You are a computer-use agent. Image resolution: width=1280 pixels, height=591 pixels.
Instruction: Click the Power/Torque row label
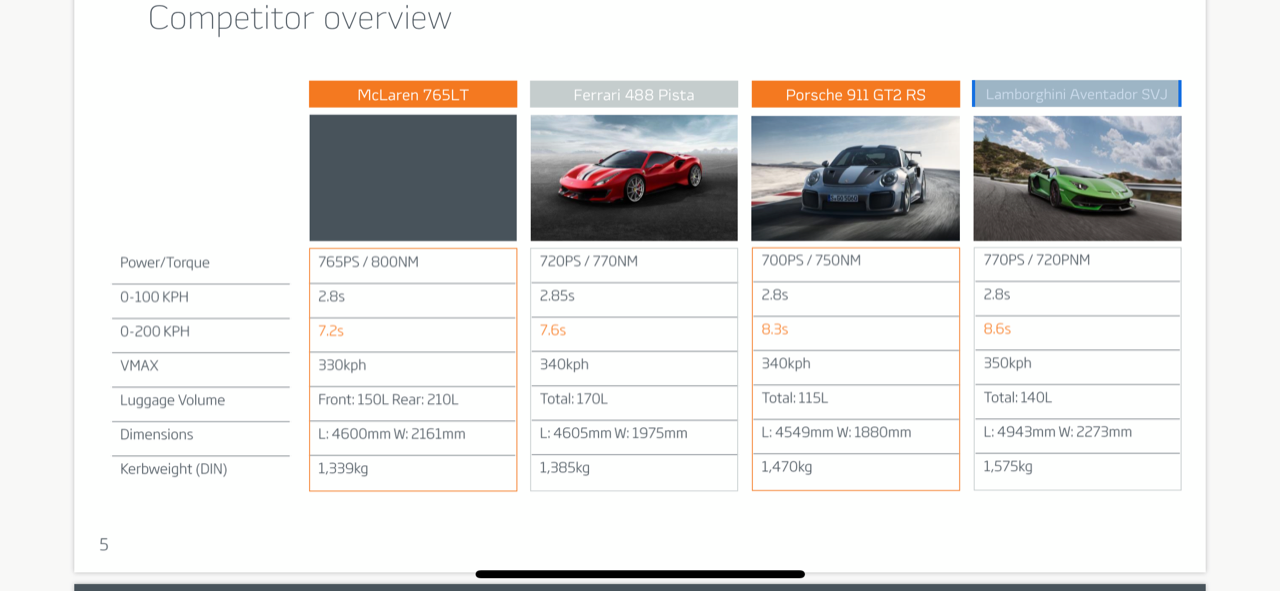click(x=165, y=263)
